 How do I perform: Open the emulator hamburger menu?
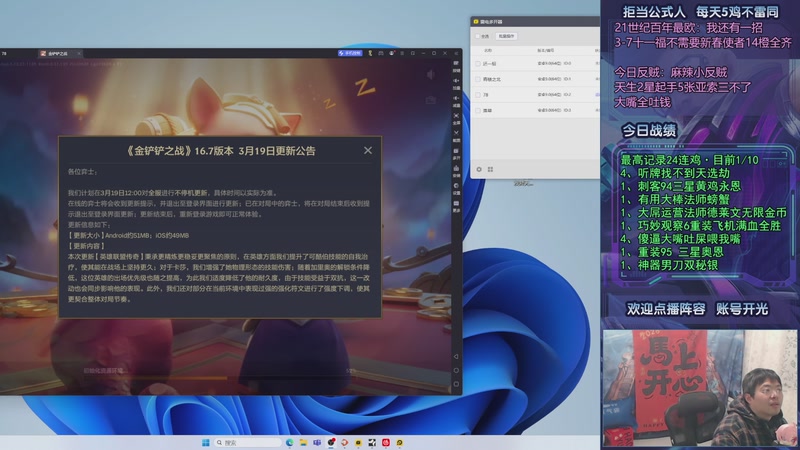tap(402, 53)
